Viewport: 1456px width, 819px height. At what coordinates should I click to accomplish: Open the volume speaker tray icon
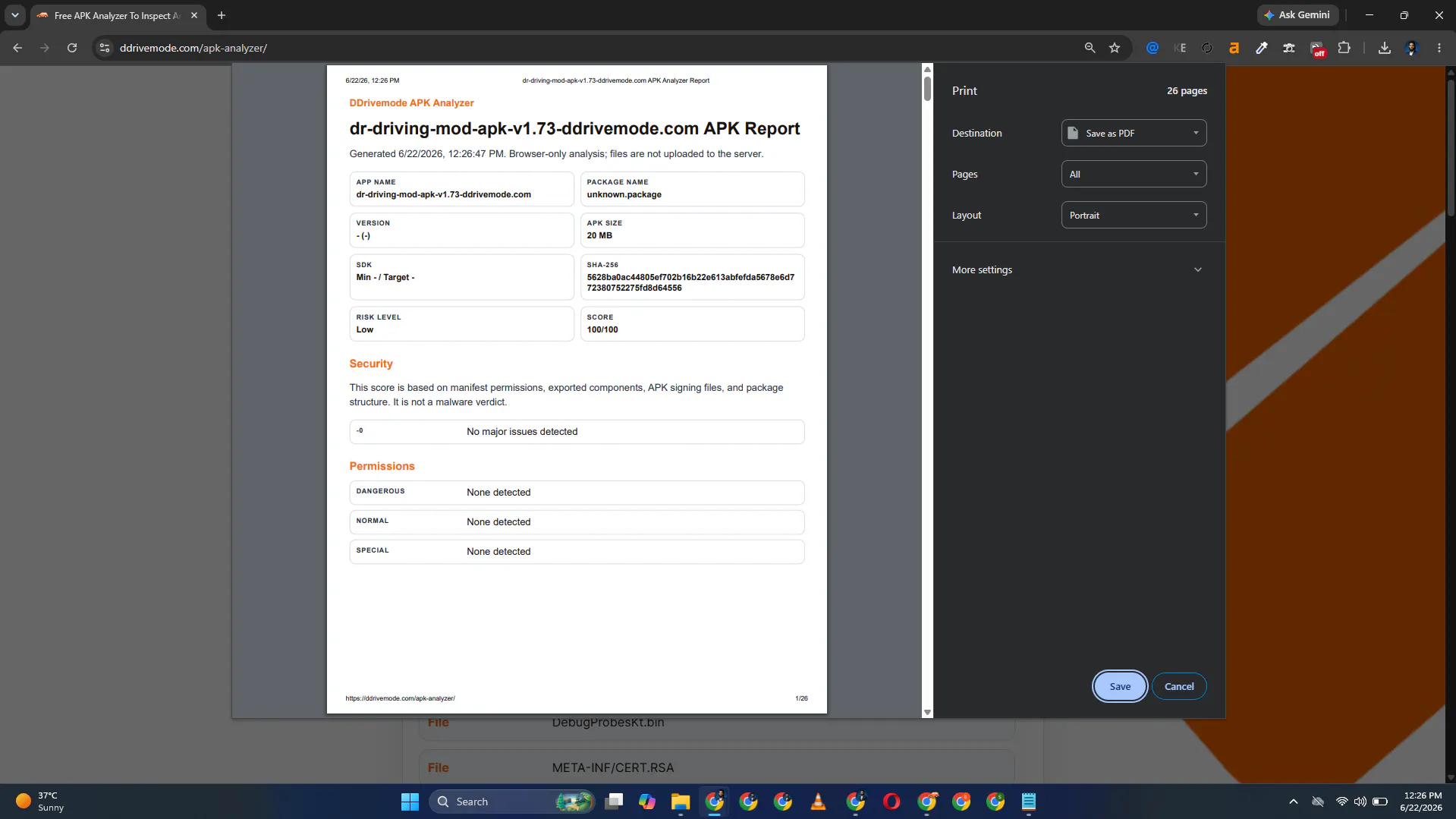(1360, 802)
